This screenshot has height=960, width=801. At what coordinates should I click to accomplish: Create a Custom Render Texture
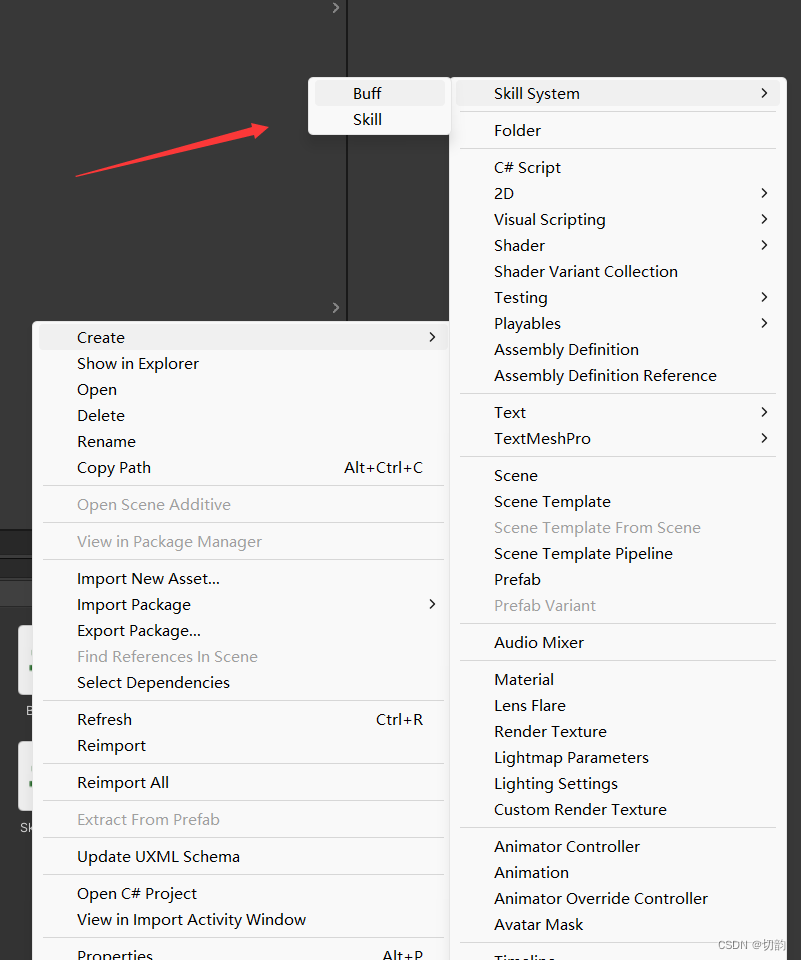[x=618, y=809]
